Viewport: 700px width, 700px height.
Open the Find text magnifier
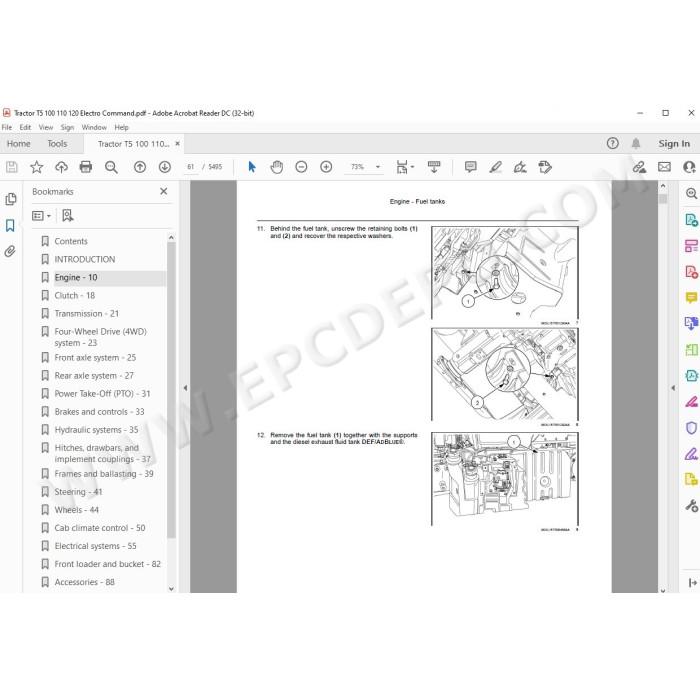tap(111, 167)
